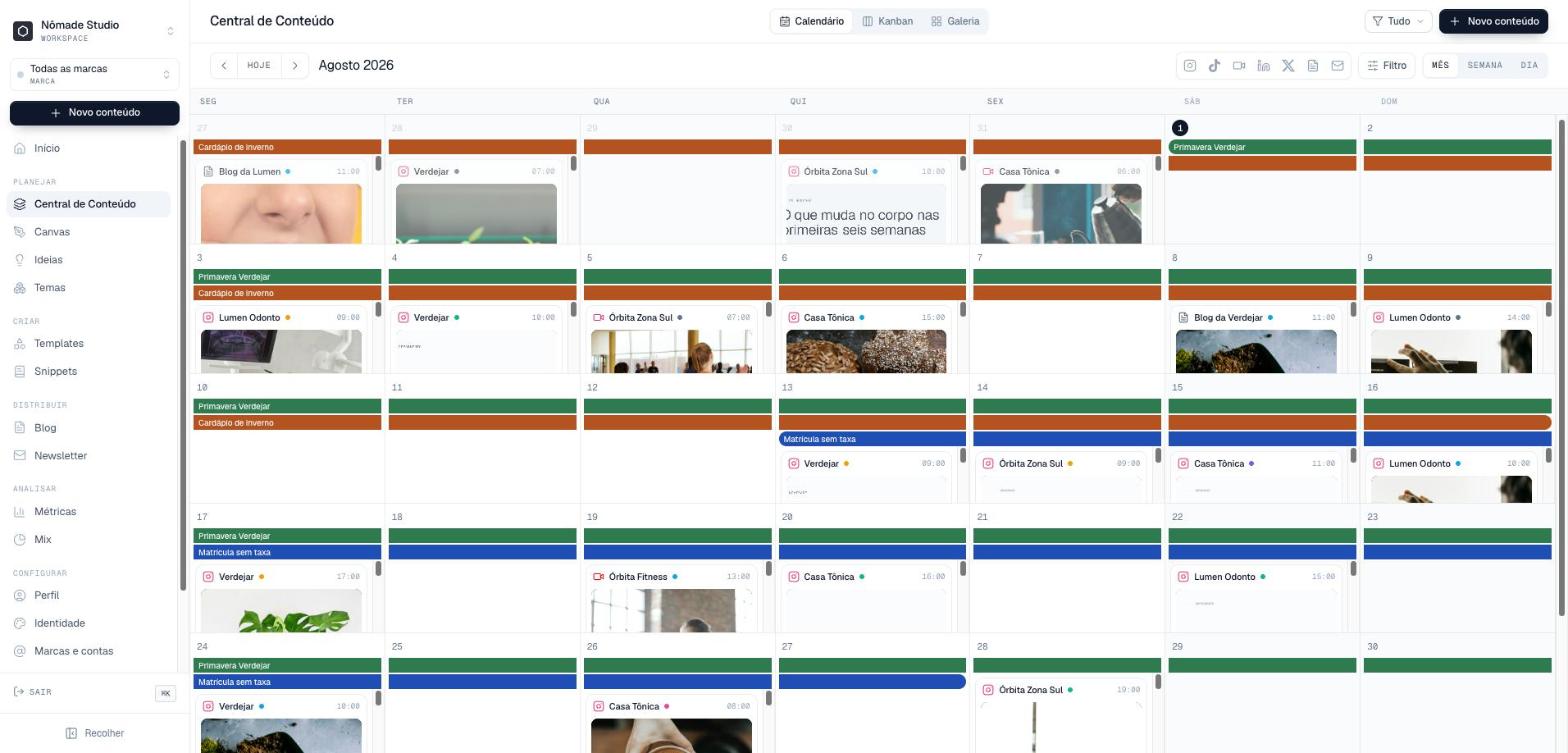Open Canvas from the sidebar
This screenshot has height=753, width=1568.
point(90,232)
